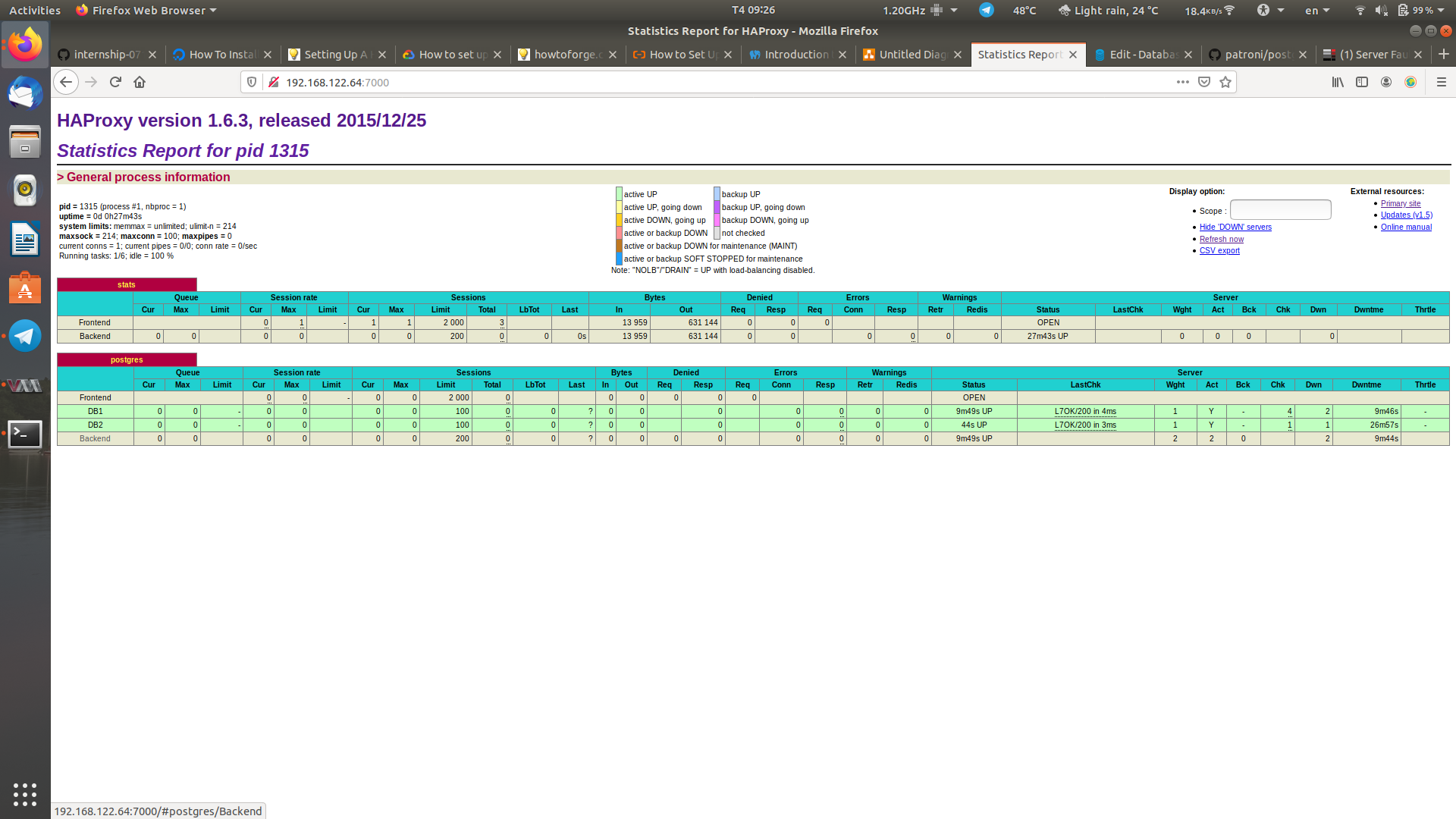The image size is (1456, 819).
Task: Click the Scope input field
Action: pos(1280,210)
